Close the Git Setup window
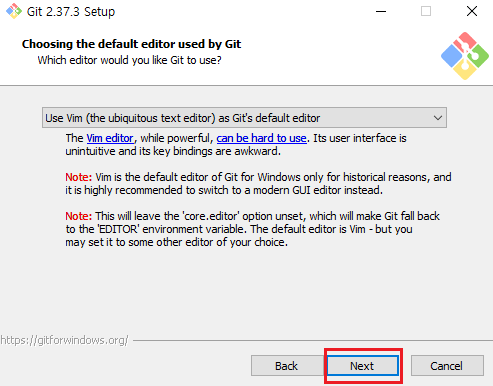493x386 pixels. point(472,12)
